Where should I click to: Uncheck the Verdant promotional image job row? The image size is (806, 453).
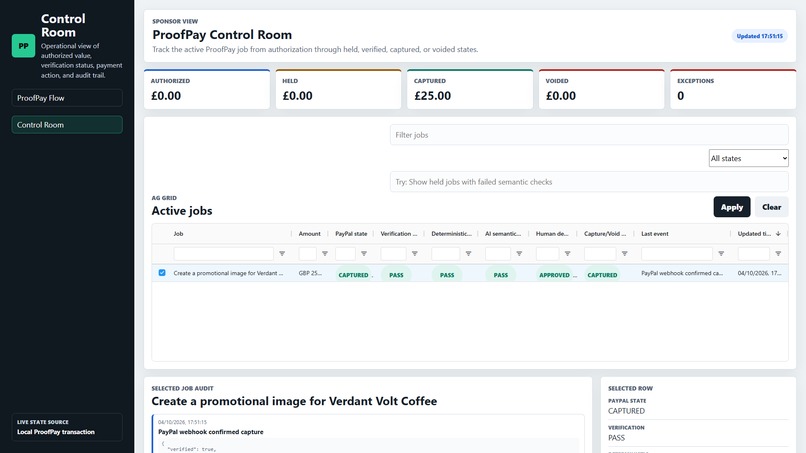pyautogui.click(x=162, y=273)
